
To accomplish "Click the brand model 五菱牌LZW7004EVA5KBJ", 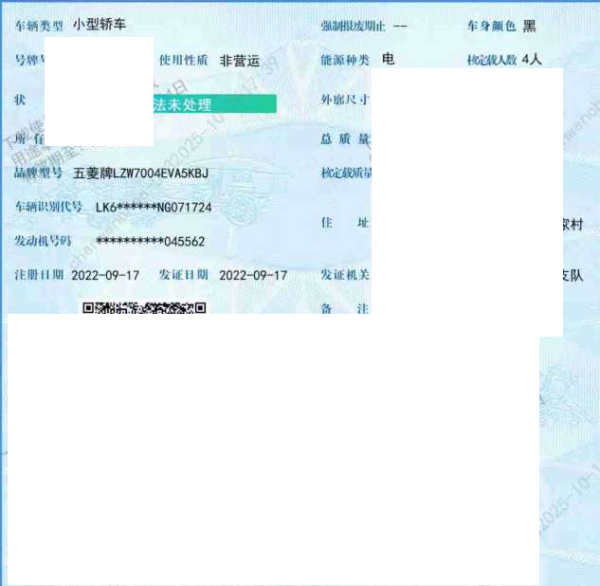I will pyautogui.click(x=141, y=173).
